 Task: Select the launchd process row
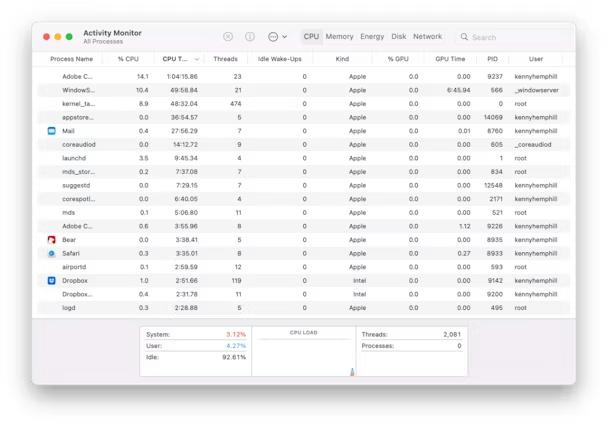[304, 158]
